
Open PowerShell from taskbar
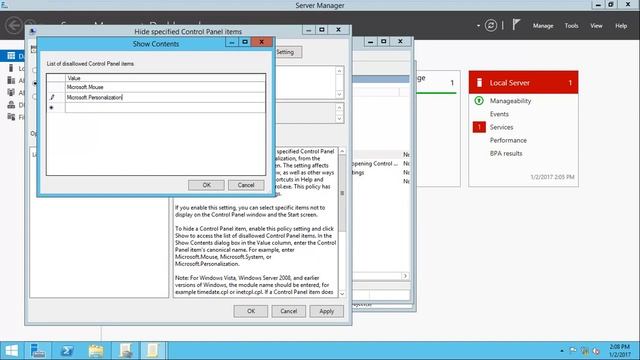67,351
